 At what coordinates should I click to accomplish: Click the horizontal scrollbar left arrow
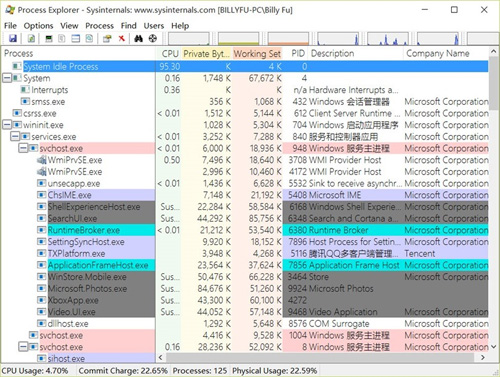click(x=161, y=357)
